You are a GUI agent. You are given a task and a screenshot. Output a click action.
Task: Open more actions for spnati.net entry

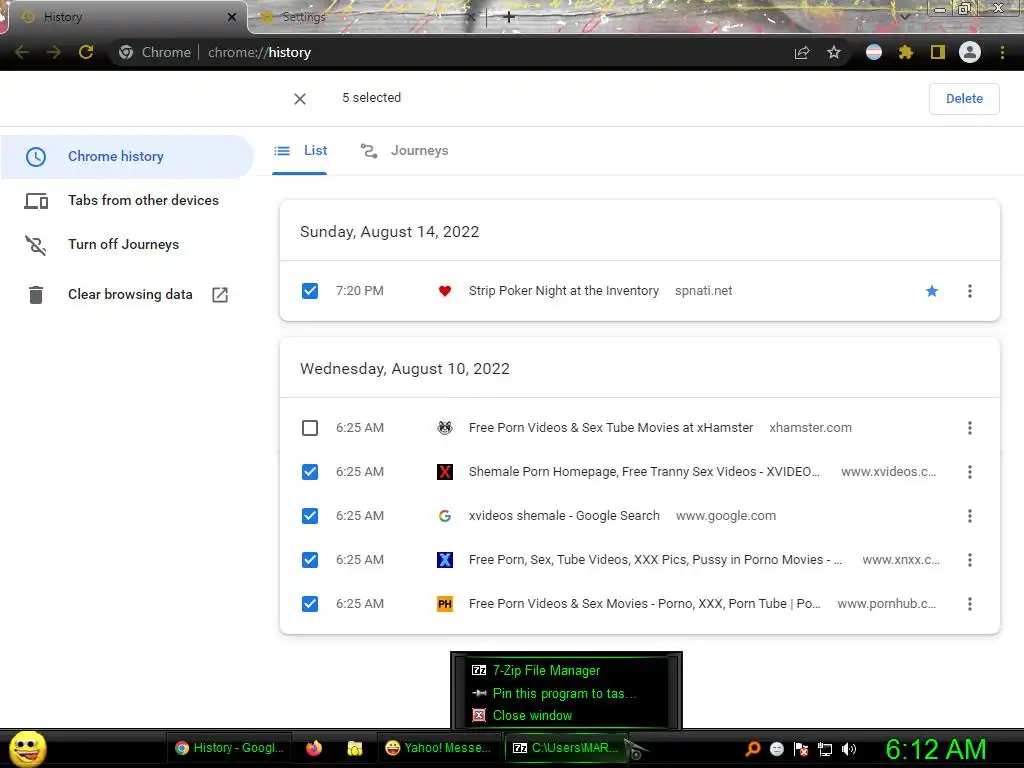click(x=970, y=291)
